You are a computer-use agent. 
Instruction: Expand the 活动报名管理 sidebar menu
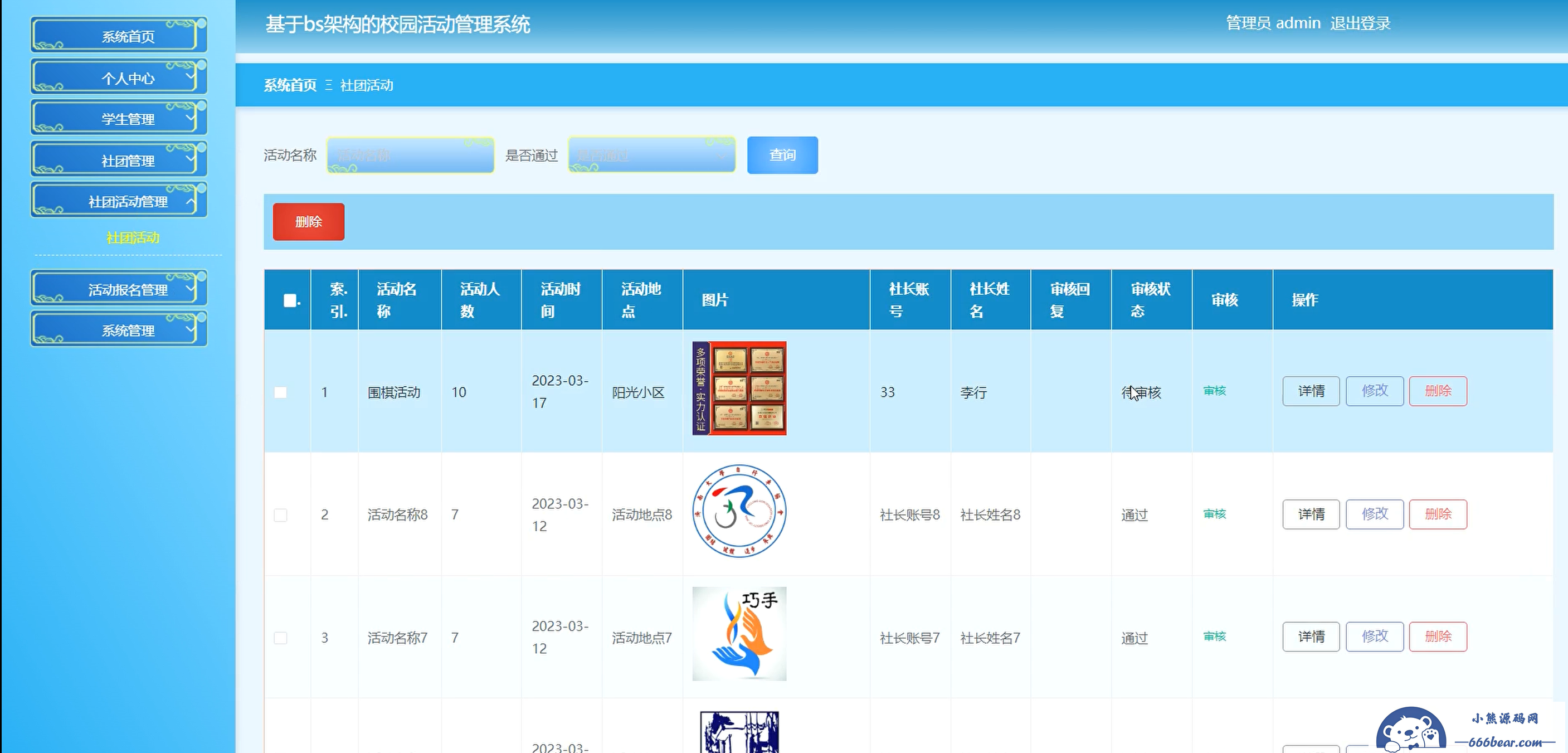tap(119, 289)
